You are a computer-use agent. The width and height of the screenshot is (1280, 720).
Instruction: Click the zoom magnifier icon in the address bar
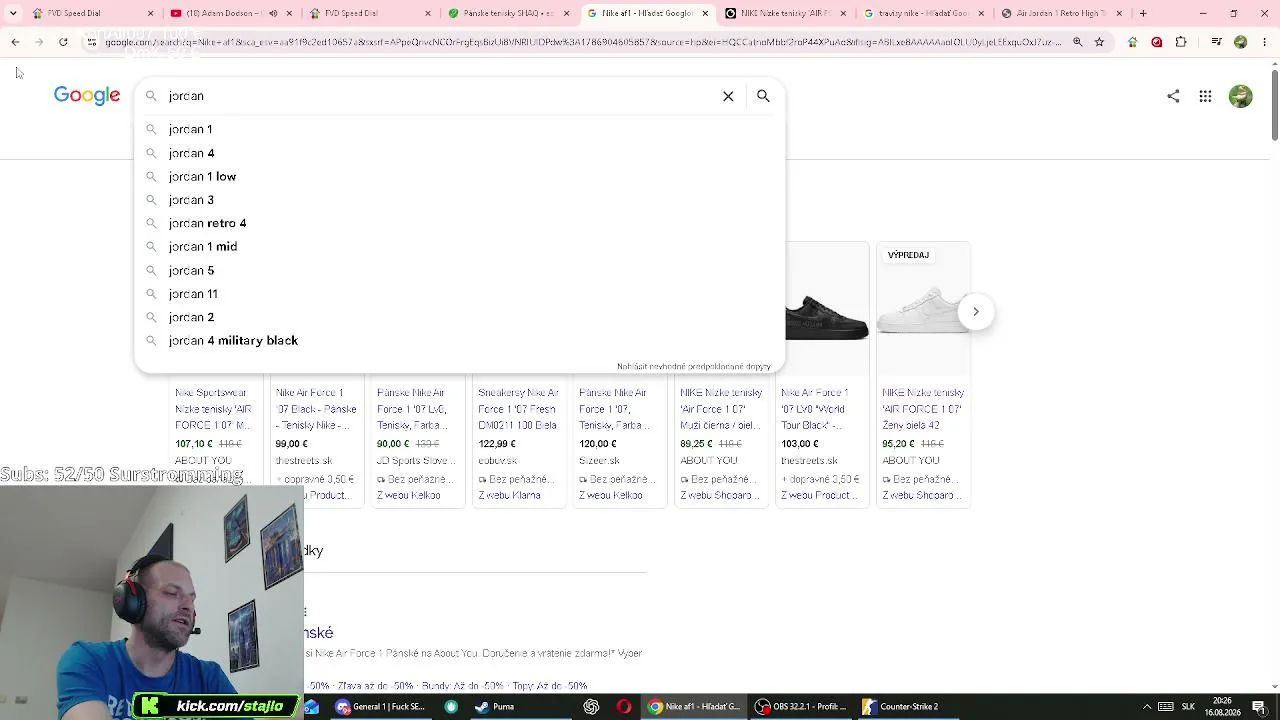click(1077, 42)
